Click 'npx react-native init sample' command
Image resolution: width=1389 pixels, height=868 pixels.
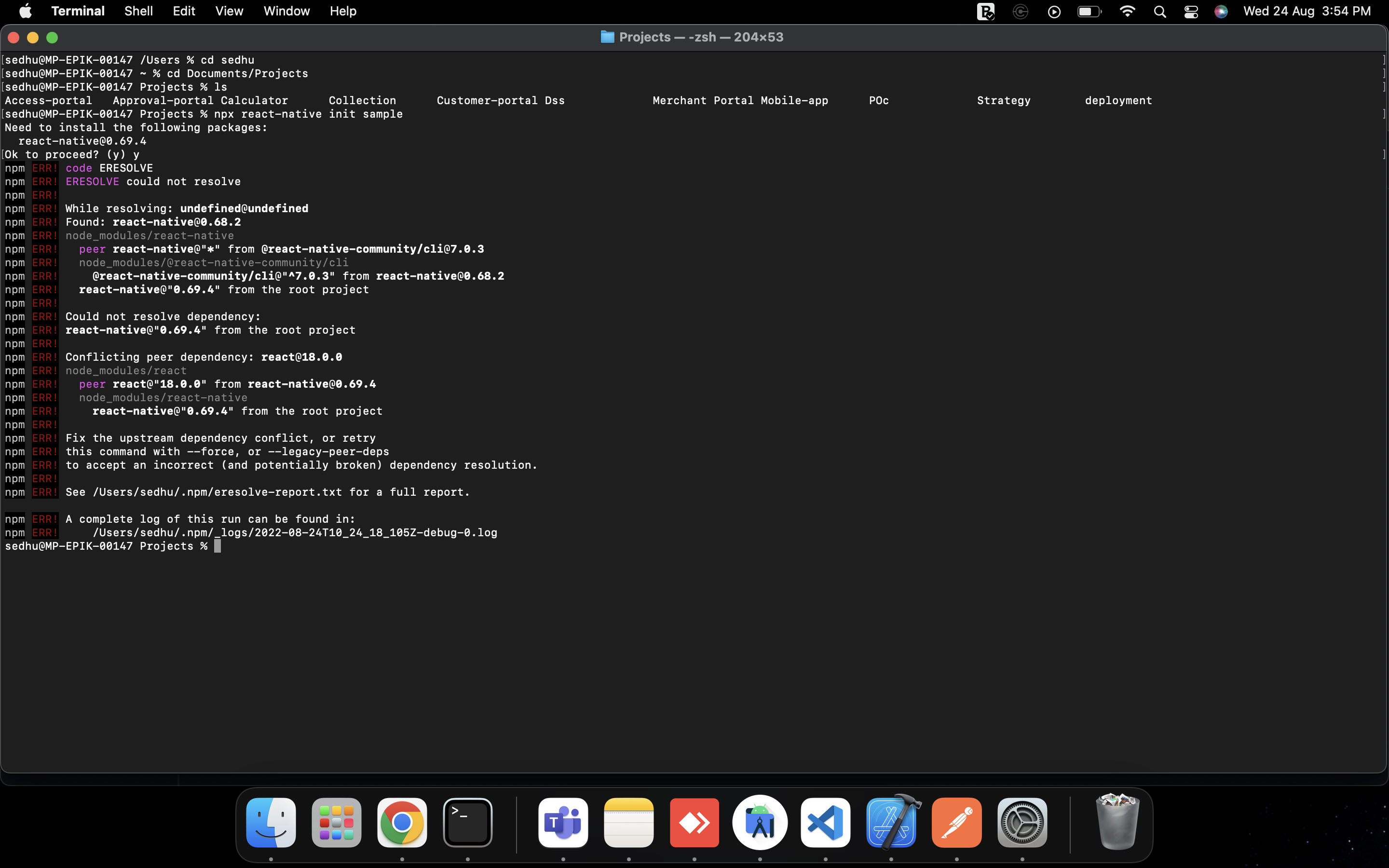(x=308, y=114)
